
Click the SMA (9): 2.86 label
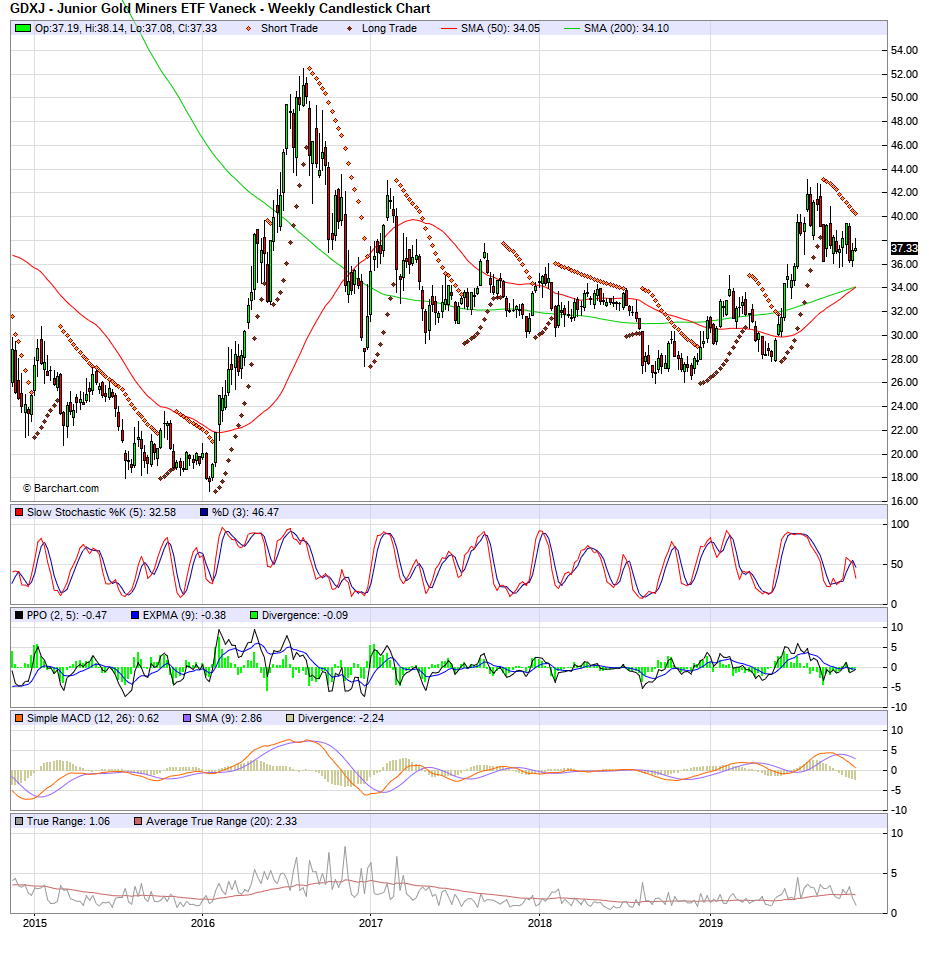click(229, 718)
